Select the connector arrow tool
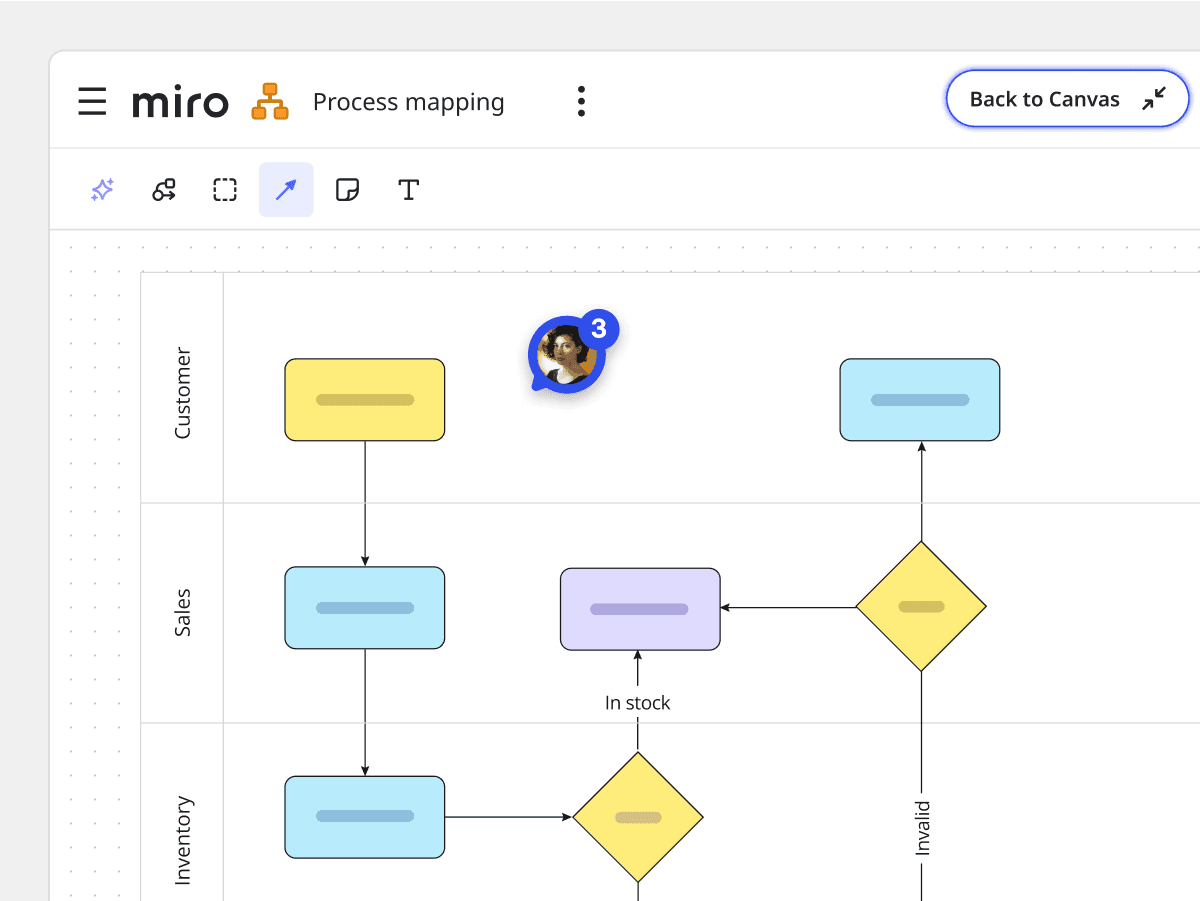Image resolution: width=1200 pixels, height=901 pixels. click(x=286, y=190)
